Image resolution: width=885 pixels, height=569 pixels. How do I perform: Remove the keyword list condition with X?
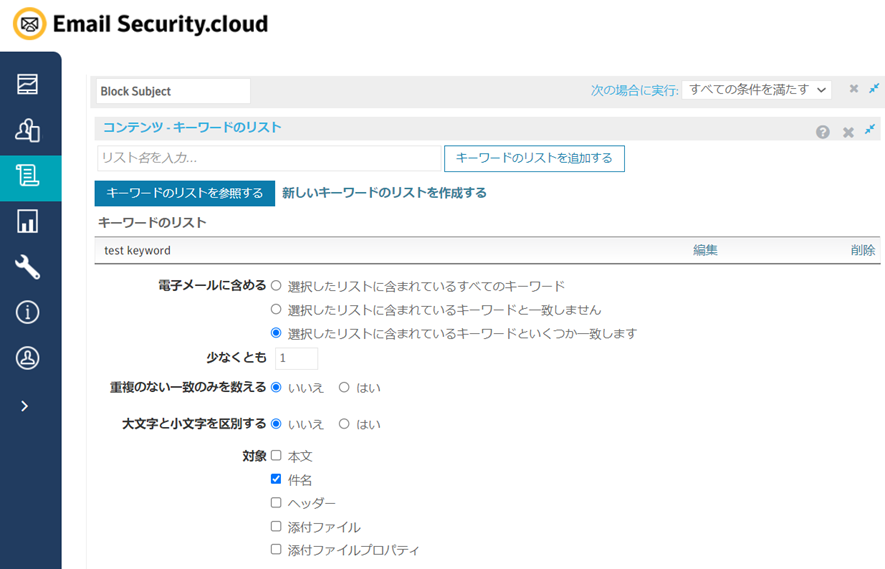(x=848, y=131)
